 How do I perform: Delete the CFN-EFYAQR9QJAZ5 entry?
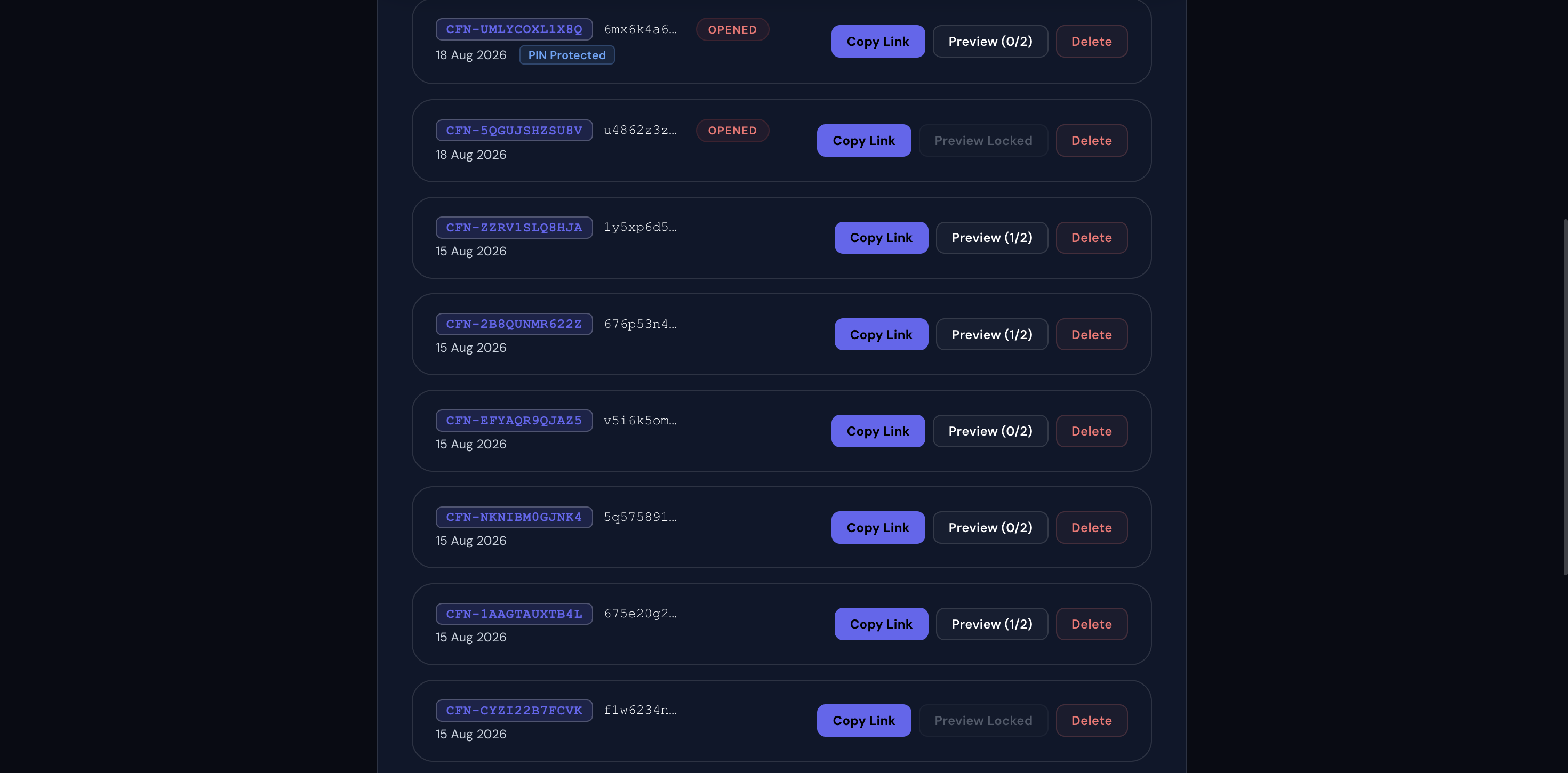[1091, 431]
